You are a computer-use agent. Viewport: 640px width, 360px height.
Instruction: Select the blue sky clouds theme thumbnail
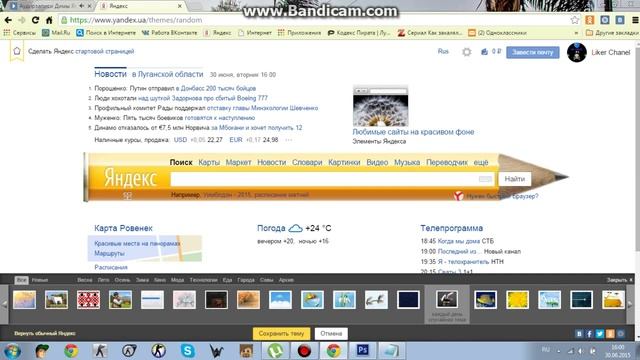point(280,300)
